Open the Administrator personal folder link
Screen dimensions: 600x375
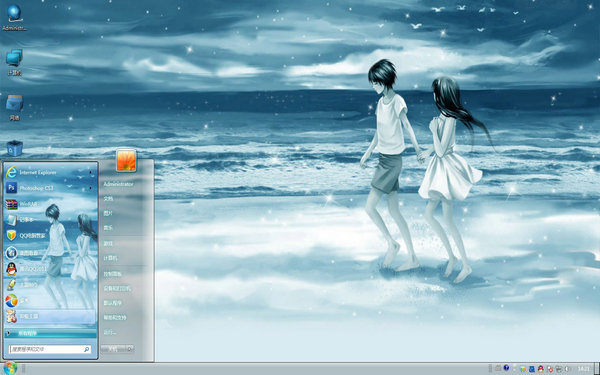pos(118,184)
